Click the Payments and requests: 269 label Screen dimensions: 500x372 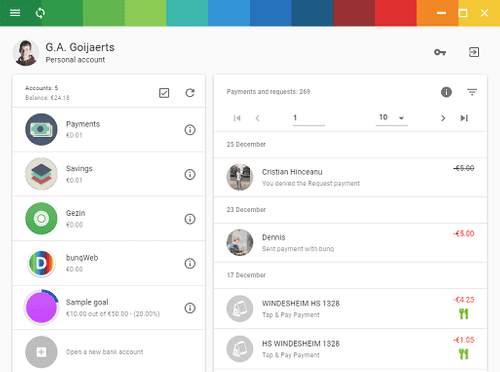click(x=268, y=91)
